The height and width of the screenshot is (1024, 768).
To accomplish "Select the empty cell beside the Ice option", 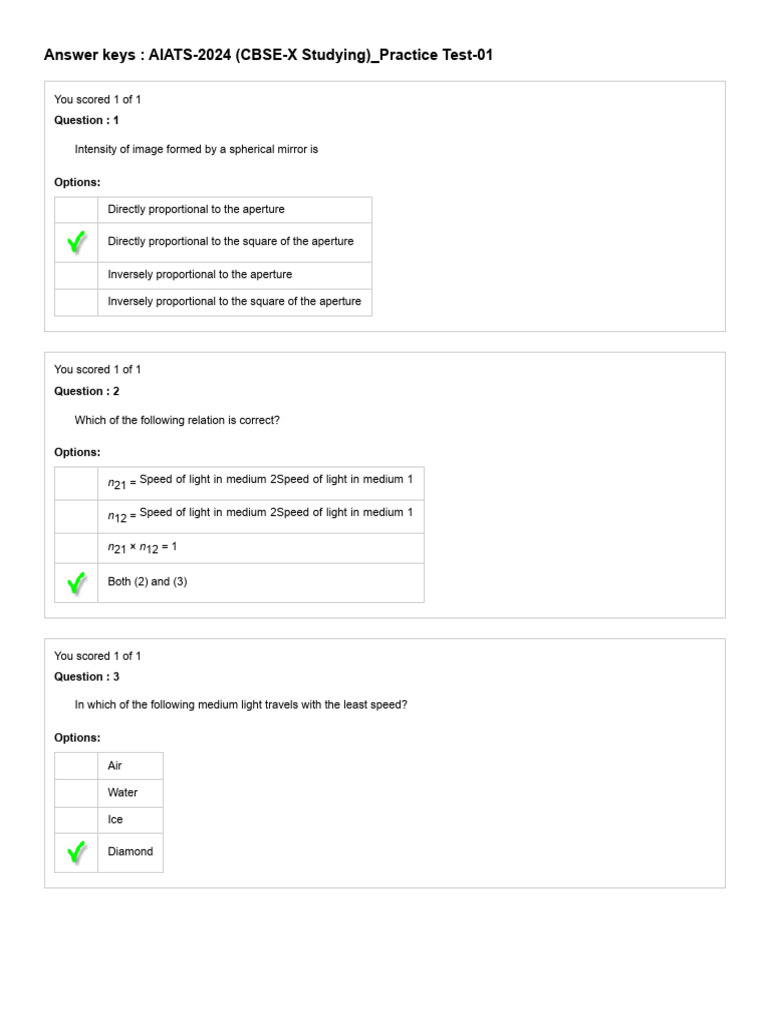I will point(76,820).
